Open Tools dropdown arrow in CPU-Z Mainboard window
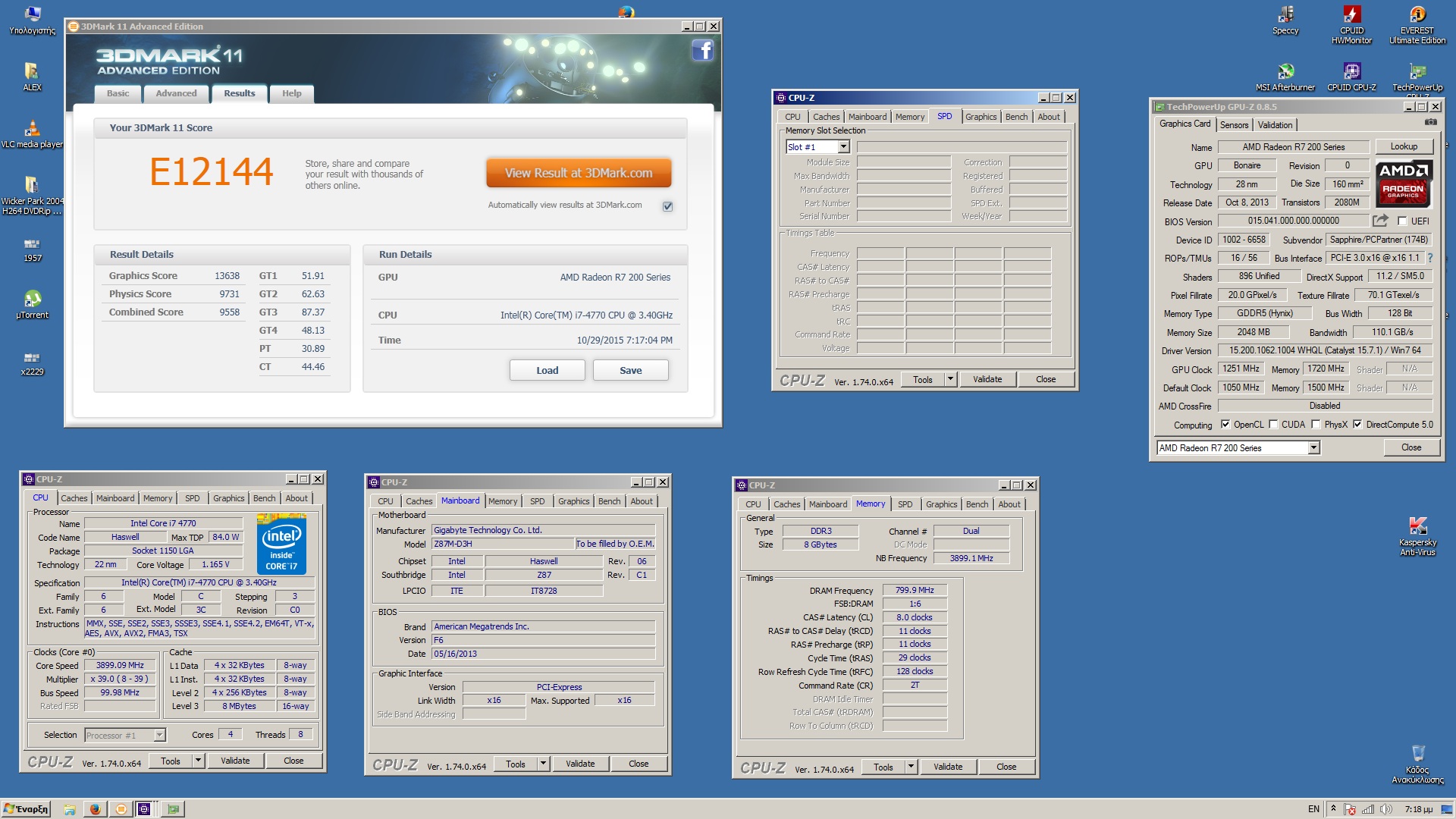The height and width of the screenshot is (819, 1456). coord(543,764)
